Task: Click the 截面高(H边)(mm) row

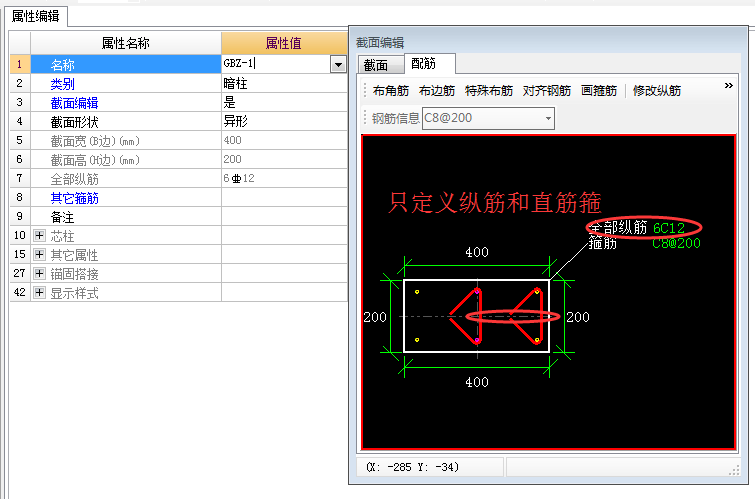Action: click(126, 159)
